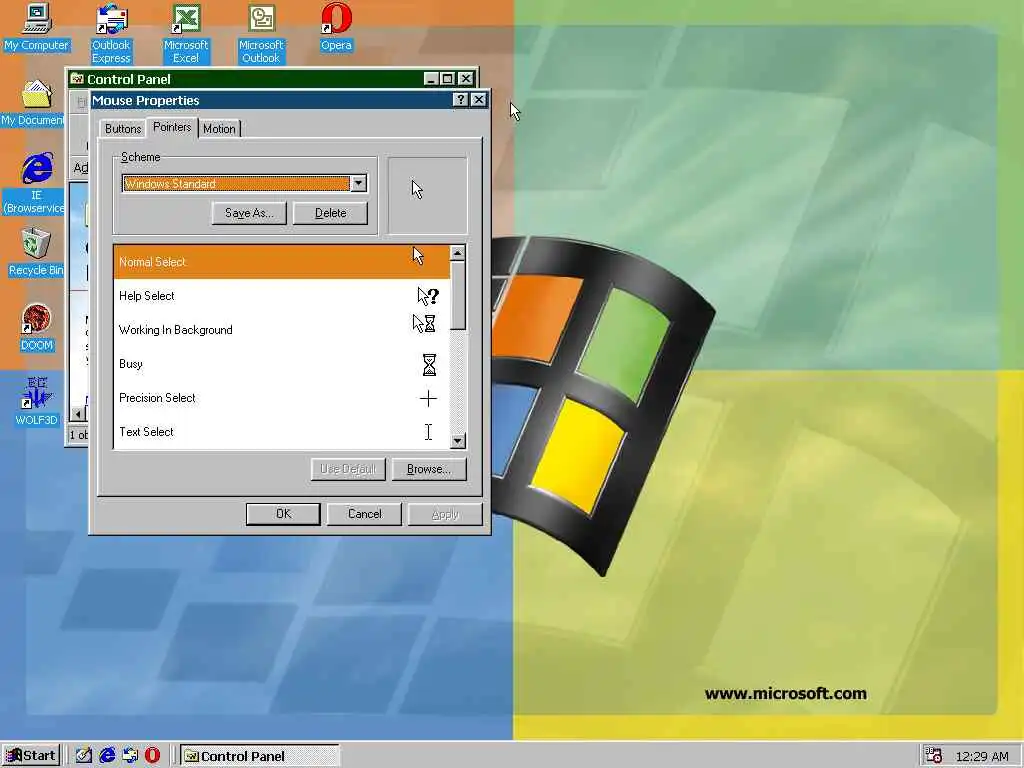Select the Pointers tab
Screen dimensions: 1024x768
click(172, 127)
